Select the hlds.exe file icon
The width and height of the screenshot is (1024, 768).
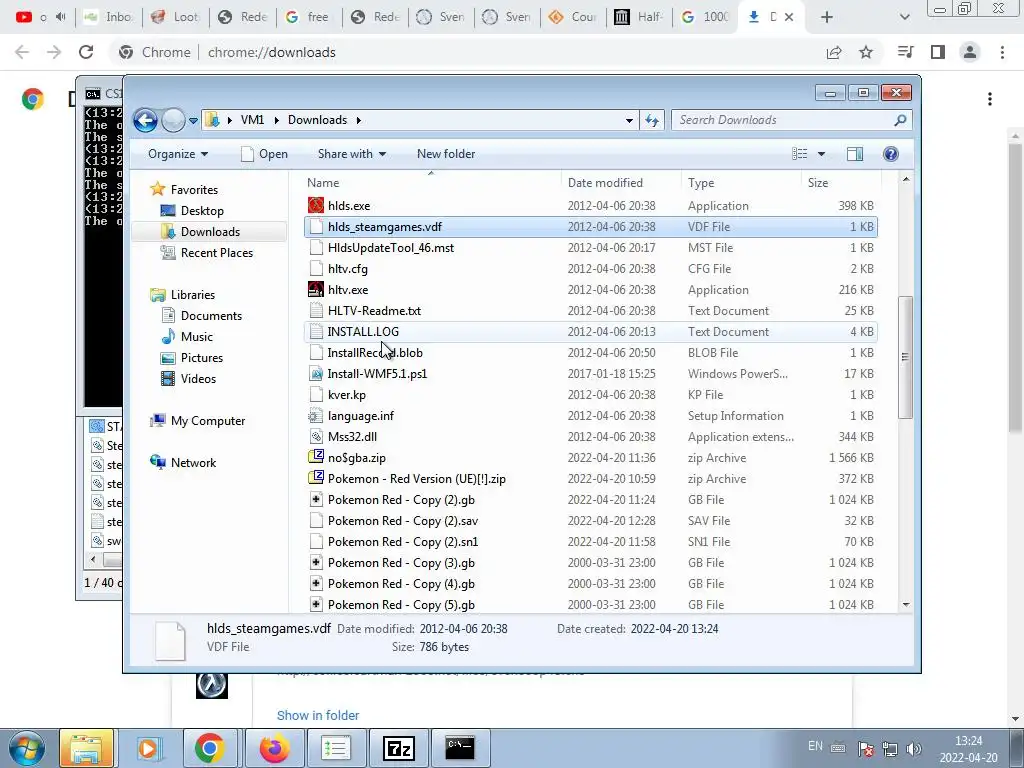pyautogui.click(x=316, y=206)
